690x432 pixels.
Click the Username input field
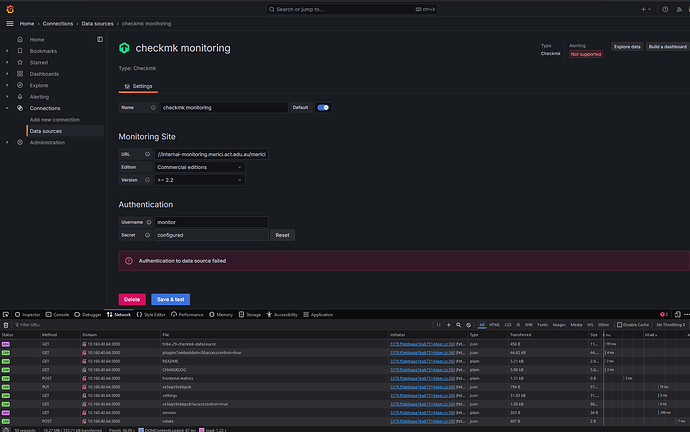pyautogui.click(x=211, y=222)
